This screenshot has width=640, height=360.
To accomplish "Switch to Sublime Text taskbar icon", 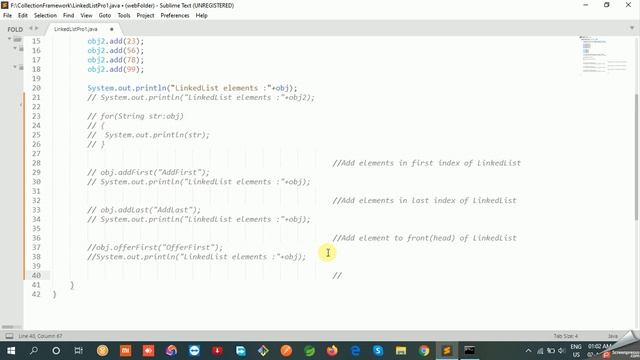I will (x=447, y=351).
